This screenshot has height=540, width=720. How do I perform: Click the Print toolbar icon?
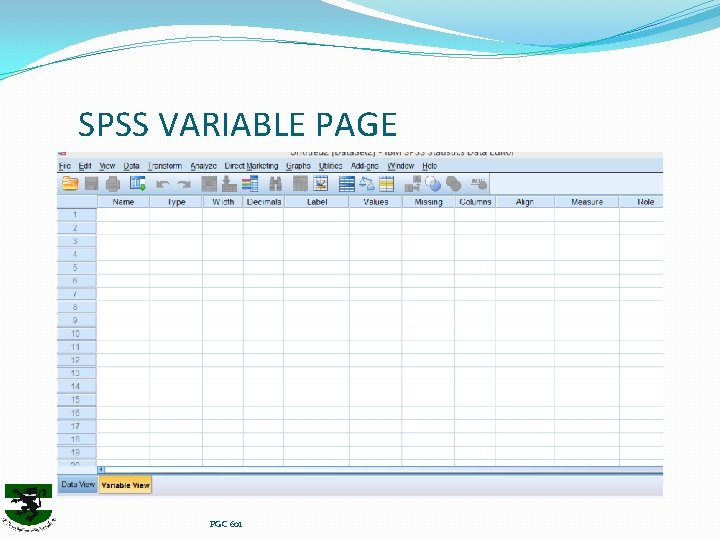[x=112, y=184]
